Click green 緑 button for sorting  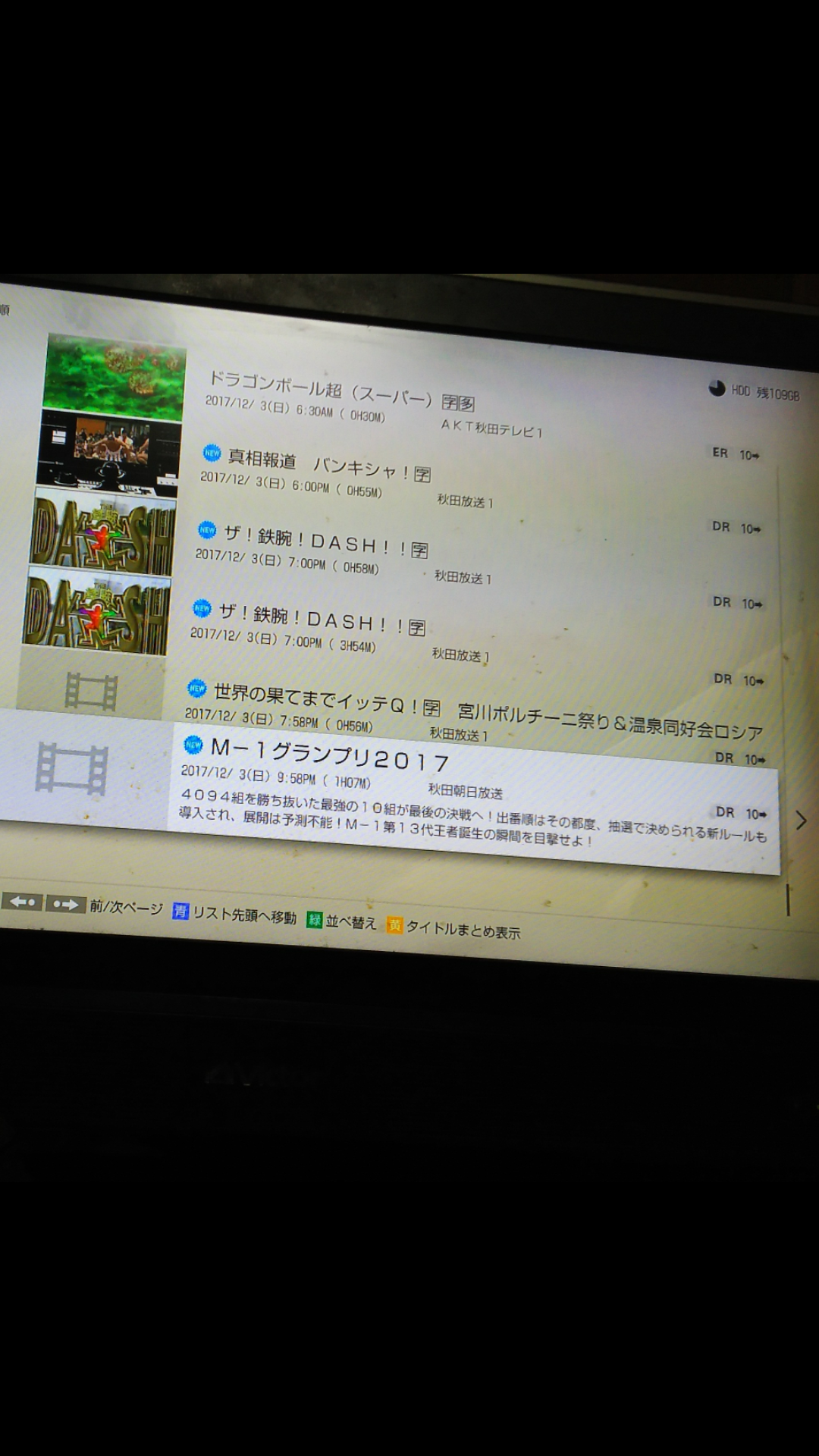coord(314,920)
